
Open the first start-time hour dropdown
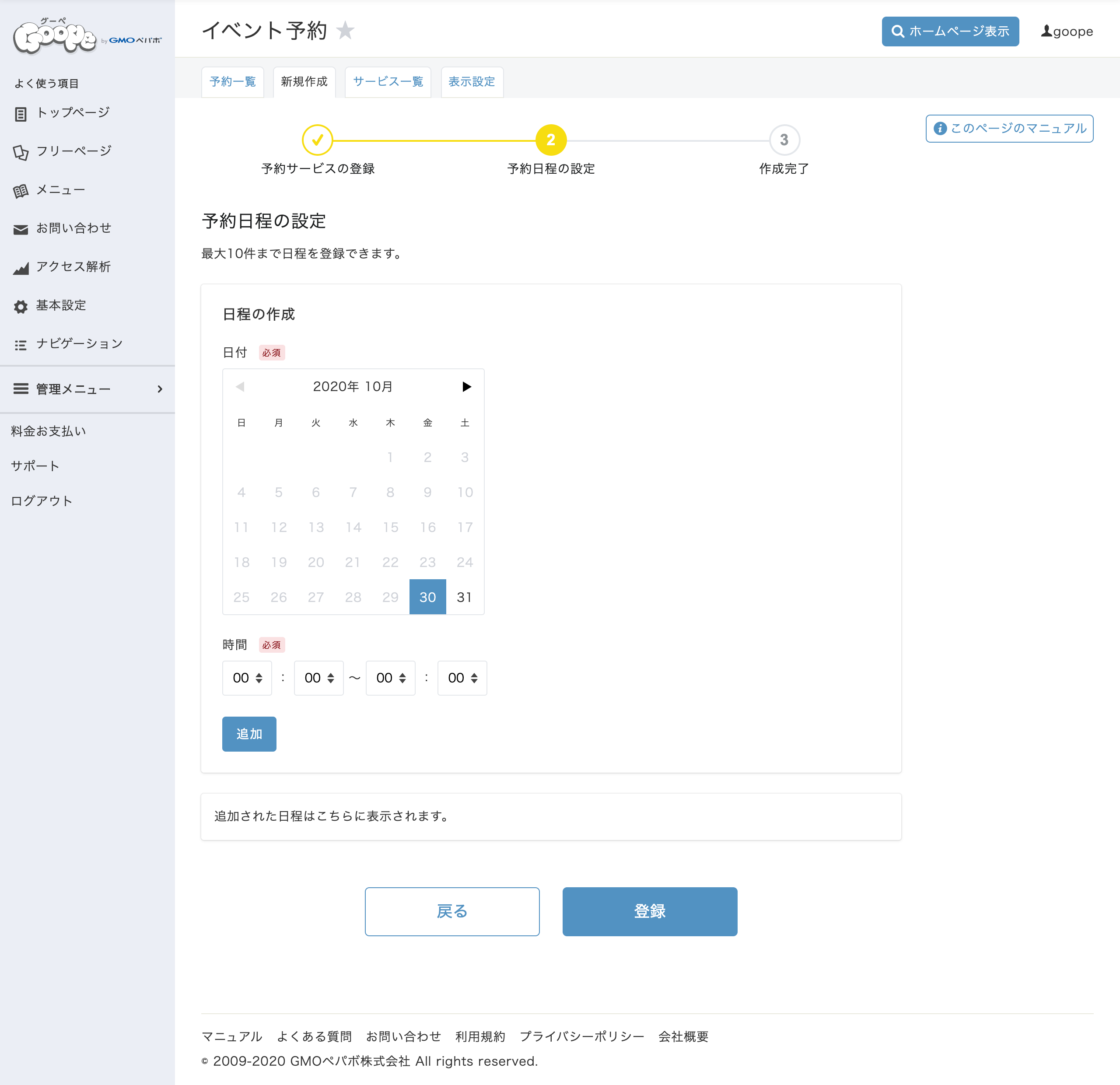point(247,678)
